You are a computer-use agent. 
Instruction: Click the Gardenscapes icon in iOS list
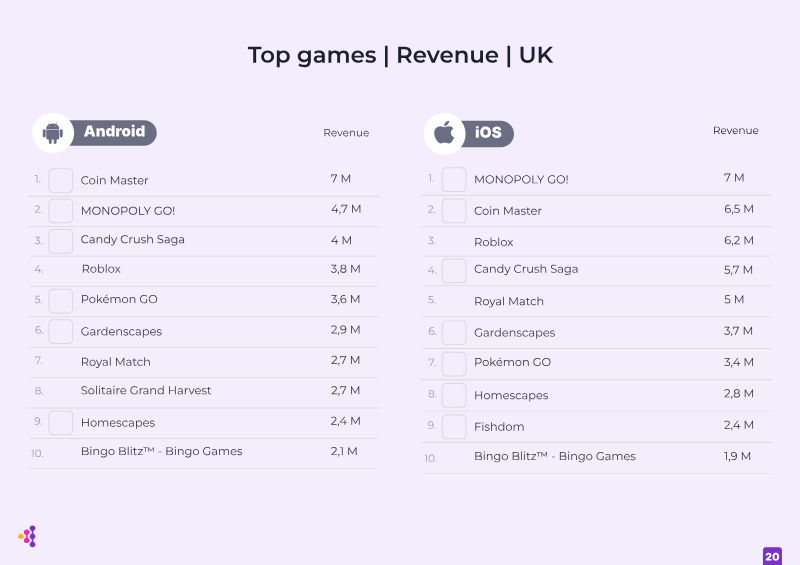click(x=454, y=333)
